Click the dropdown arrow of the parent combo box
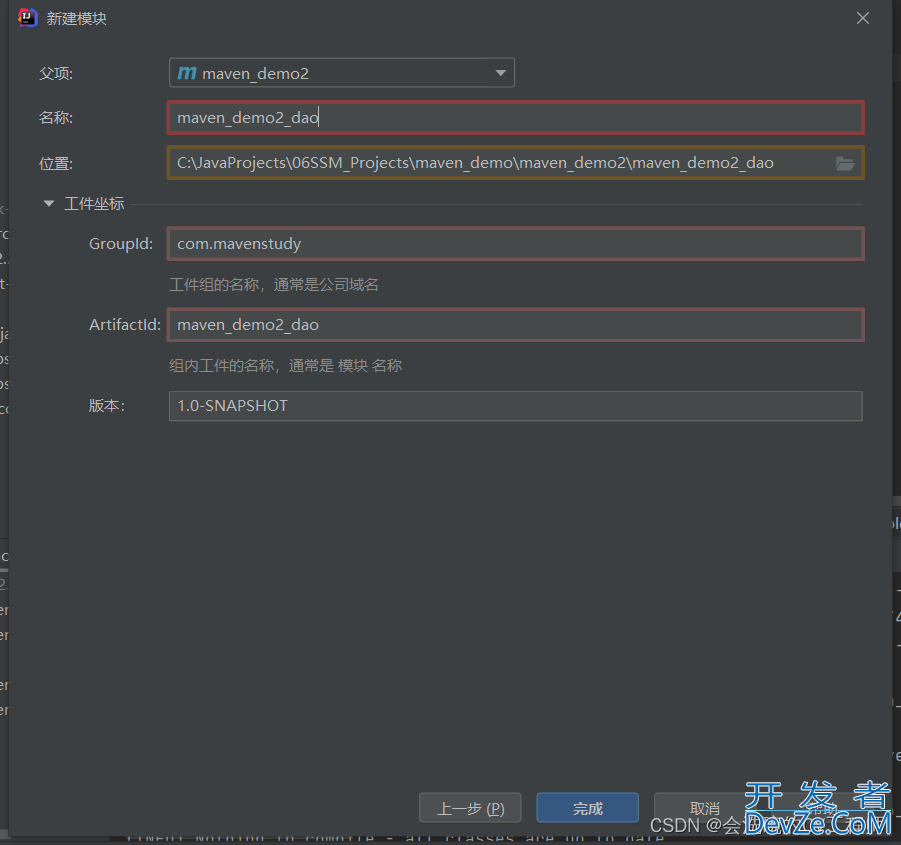901x845 pixels. click(500, 73)
